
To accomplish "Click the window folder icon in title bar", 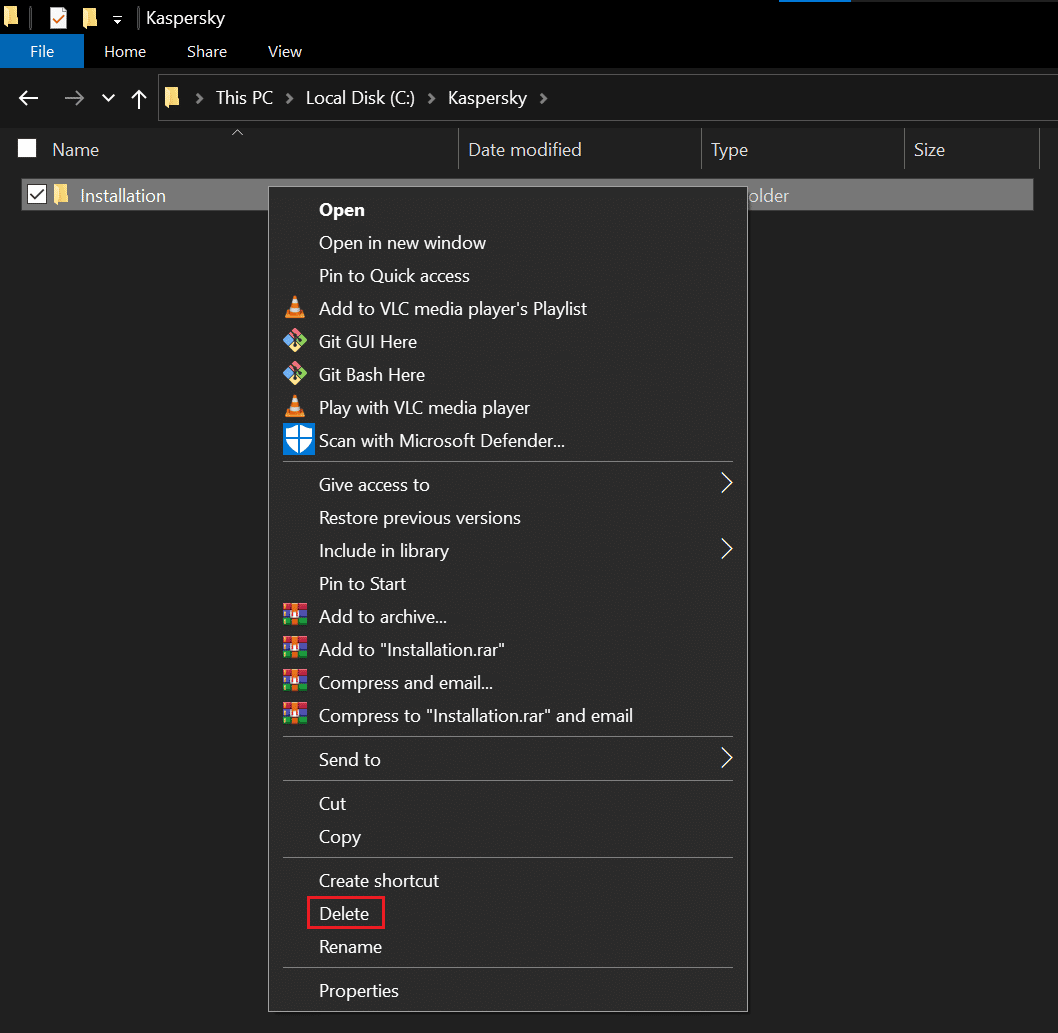I will (x=11, y=16).
